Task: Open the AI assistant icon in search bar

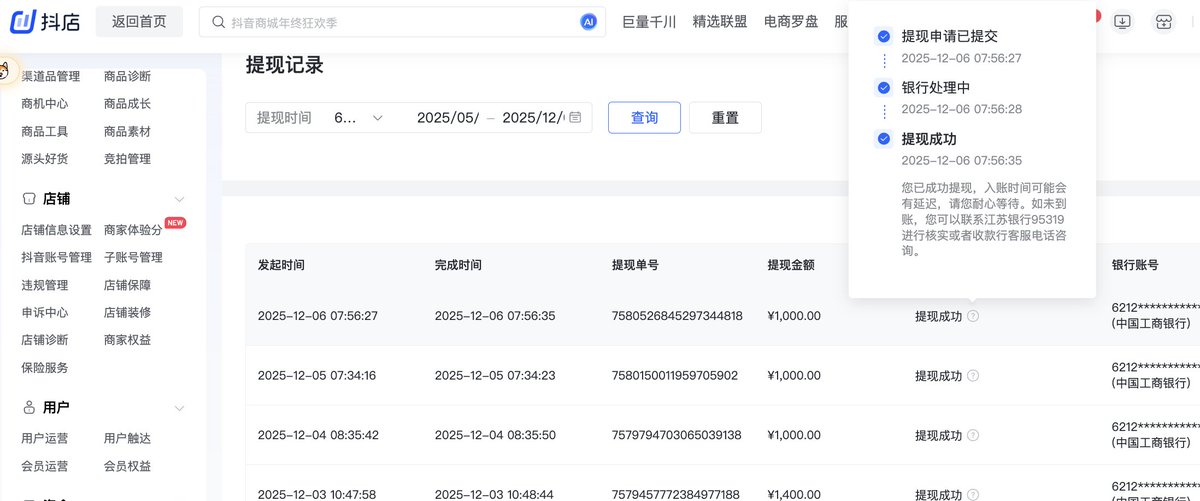Action: click(588, 22)
